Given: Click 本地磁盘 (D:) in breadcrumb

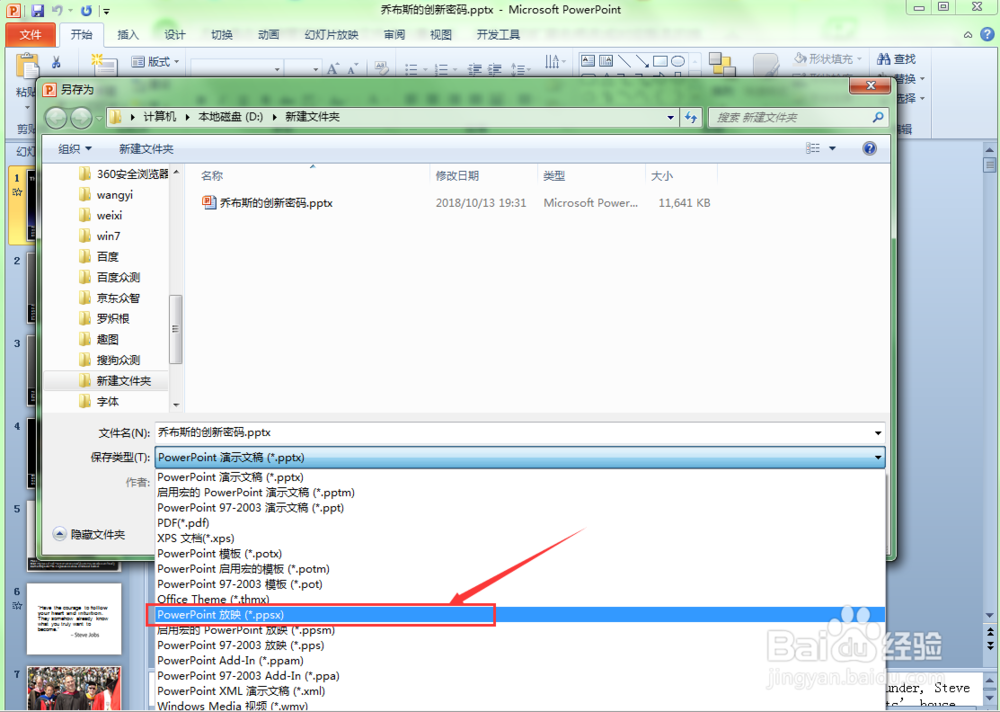Looking at the screenshot, I should pyautogui.click(x=230, y=117).
